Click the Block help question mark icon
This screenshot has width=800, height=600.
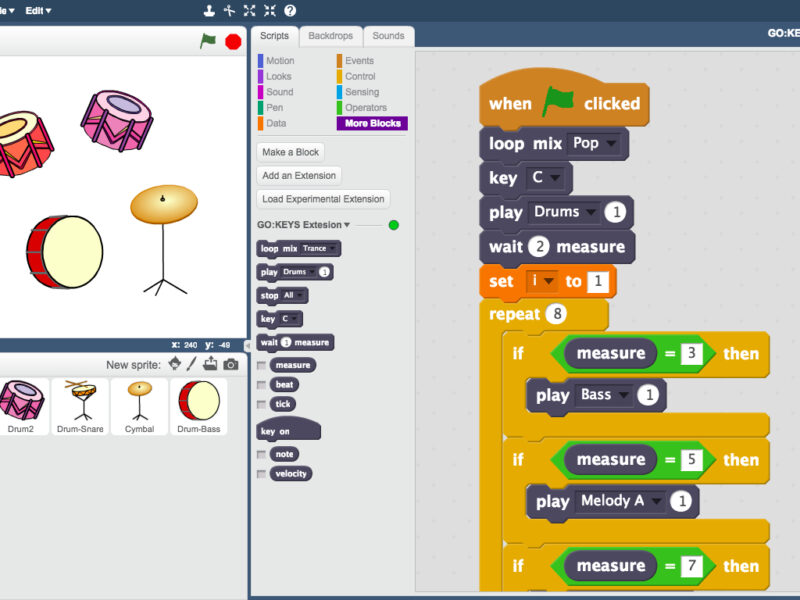coord(290,11)
